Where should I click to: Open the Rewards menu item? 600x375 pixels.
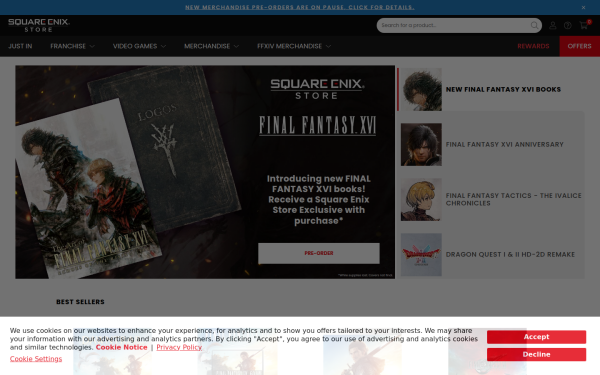click(x=533, y=46)
